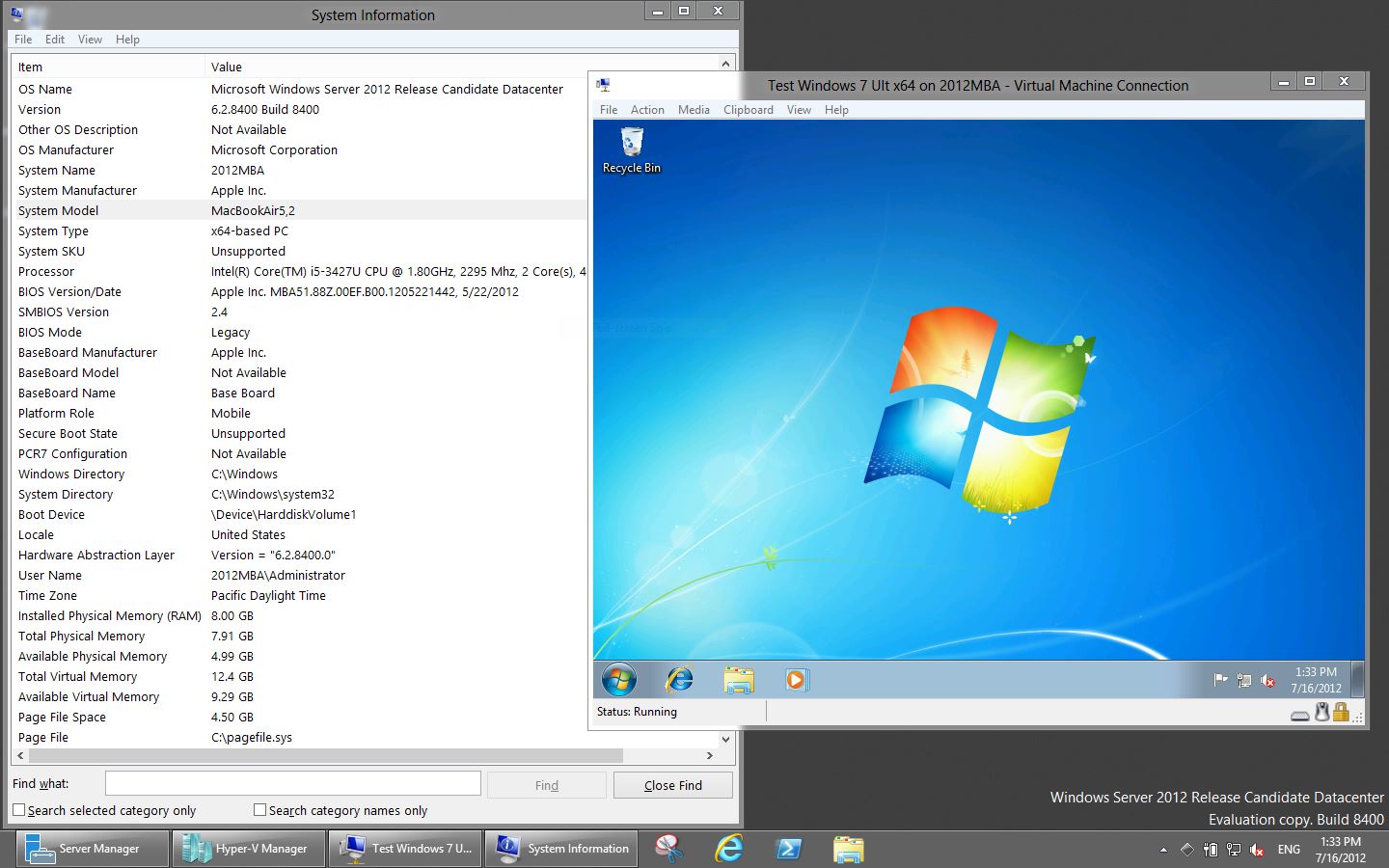Click the Find button
The image size is (1389, 868).
pyautogui.click(x=547, y=785)
